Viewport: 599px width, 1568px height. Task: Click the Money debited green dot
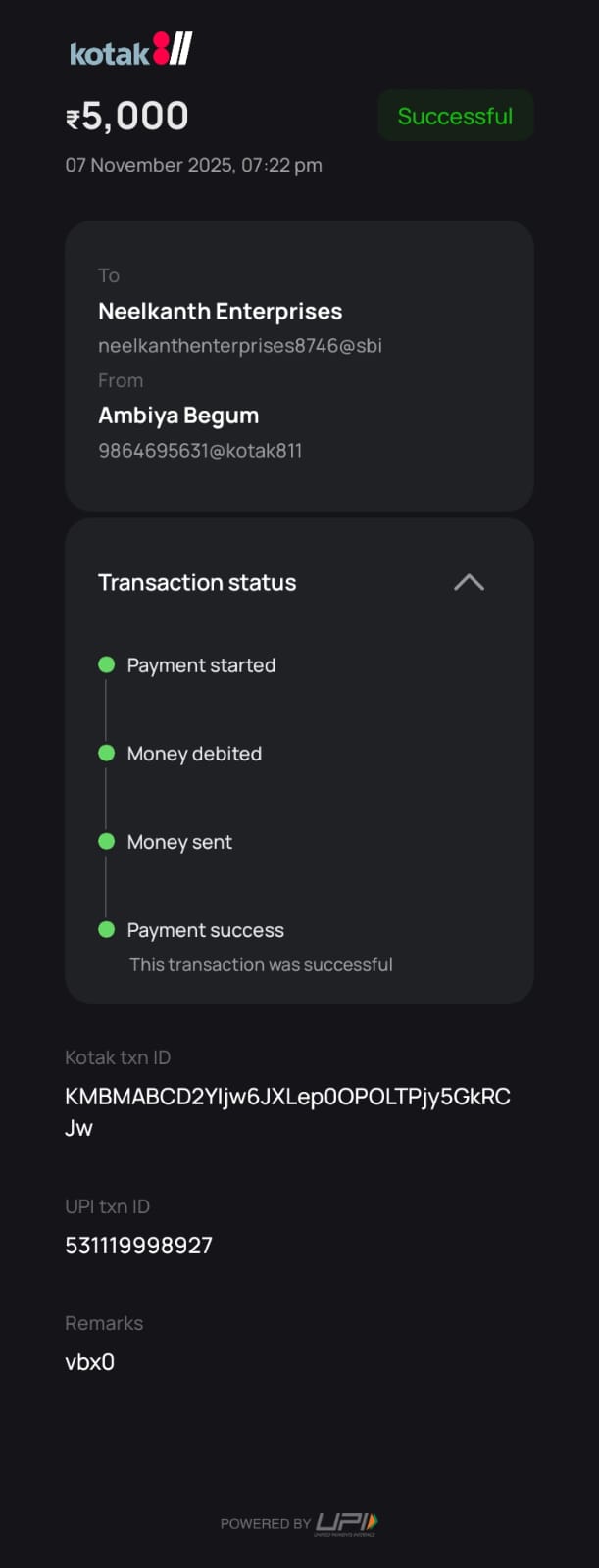point(107,753)
